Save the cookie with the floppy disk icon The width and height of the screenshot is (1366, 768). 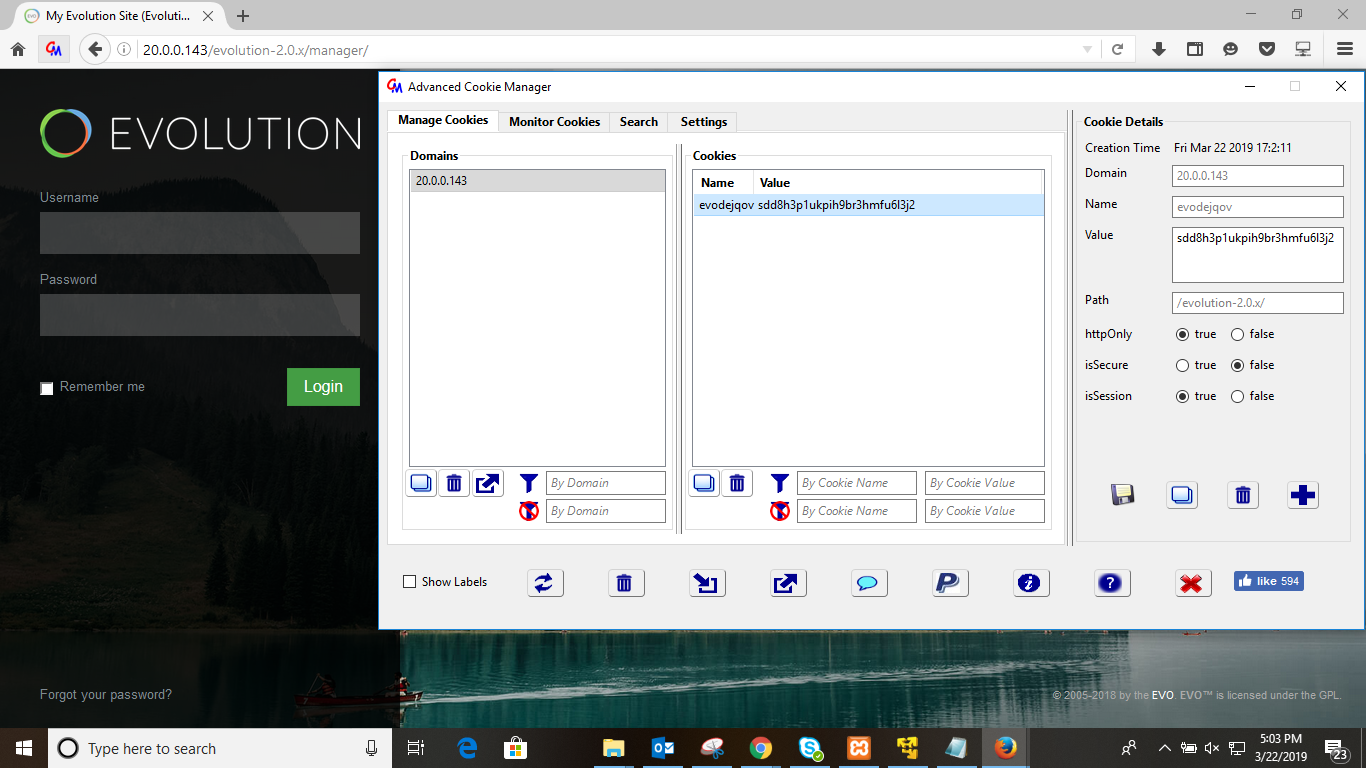click(1122, 495)
